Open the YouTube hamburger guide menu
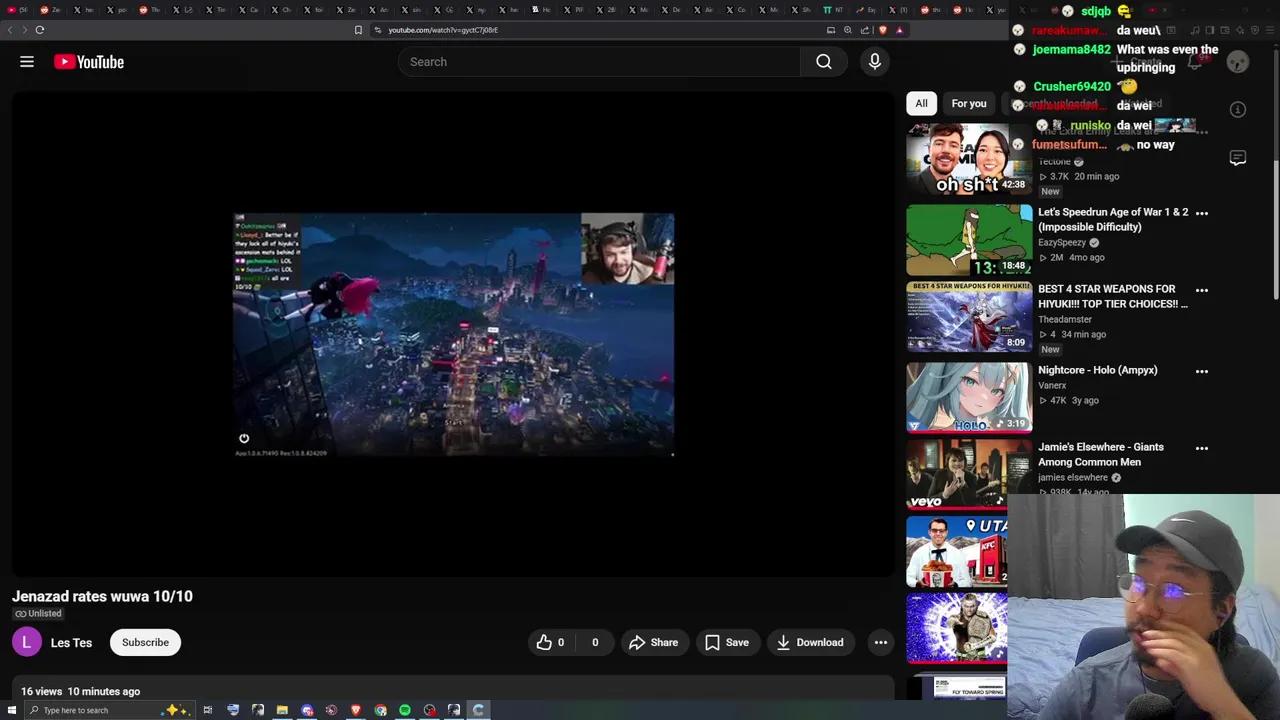1280x720 pixels. coord(27,62)
